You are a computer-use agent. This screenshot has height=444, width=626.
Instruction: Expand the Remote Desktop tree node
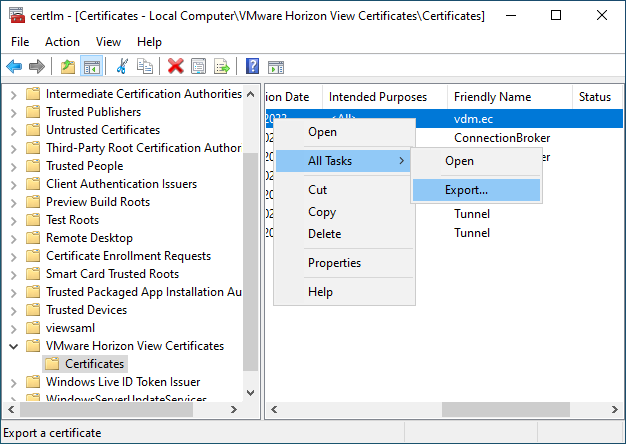coord(13,238)
